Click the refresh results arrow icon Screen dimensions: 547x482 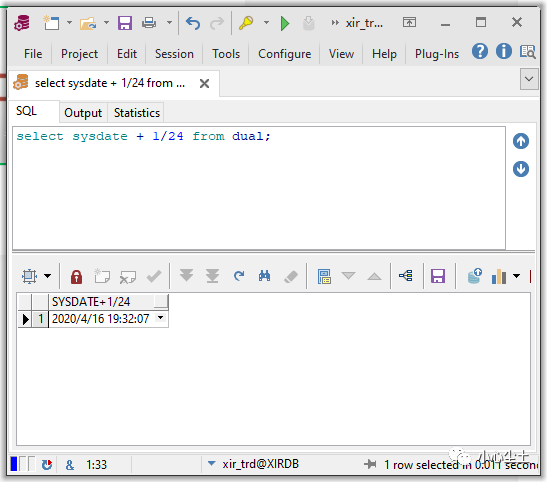(x=239, y=276)
